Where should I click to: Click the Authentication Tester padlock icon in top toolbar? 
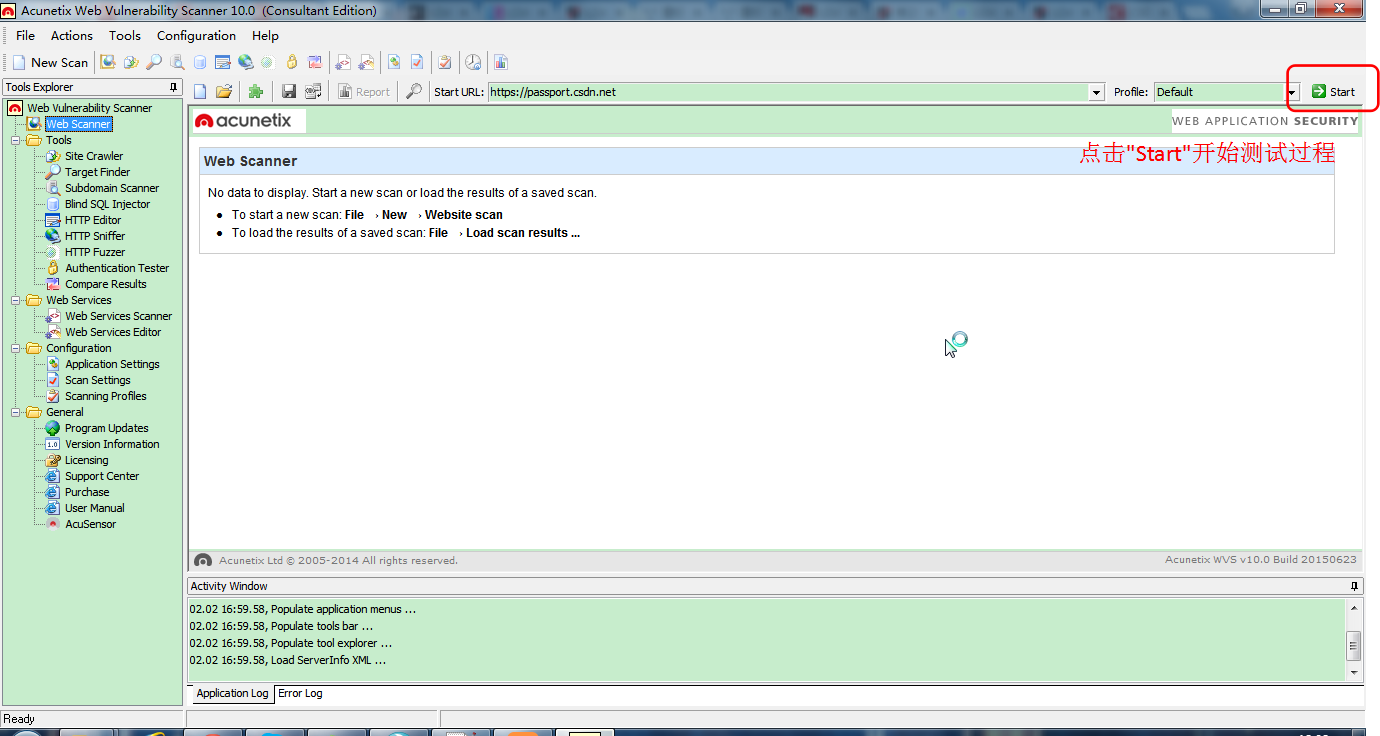(x=291, y=62)
